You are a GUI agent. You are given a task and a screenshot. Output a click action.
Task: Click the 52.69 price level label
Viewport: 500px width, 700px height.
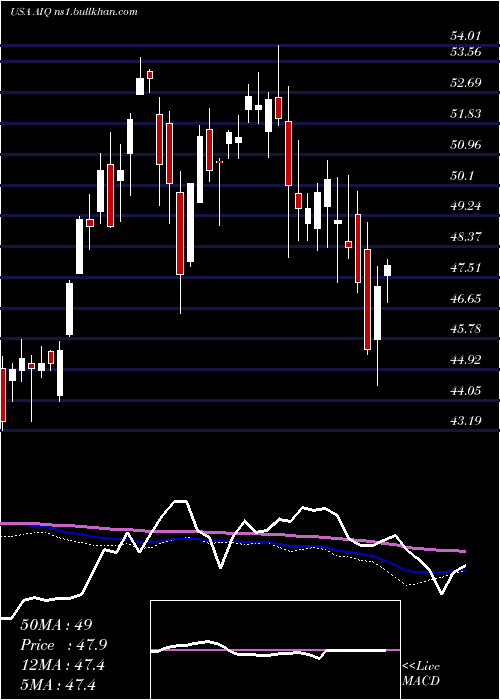tap(466, 83)
